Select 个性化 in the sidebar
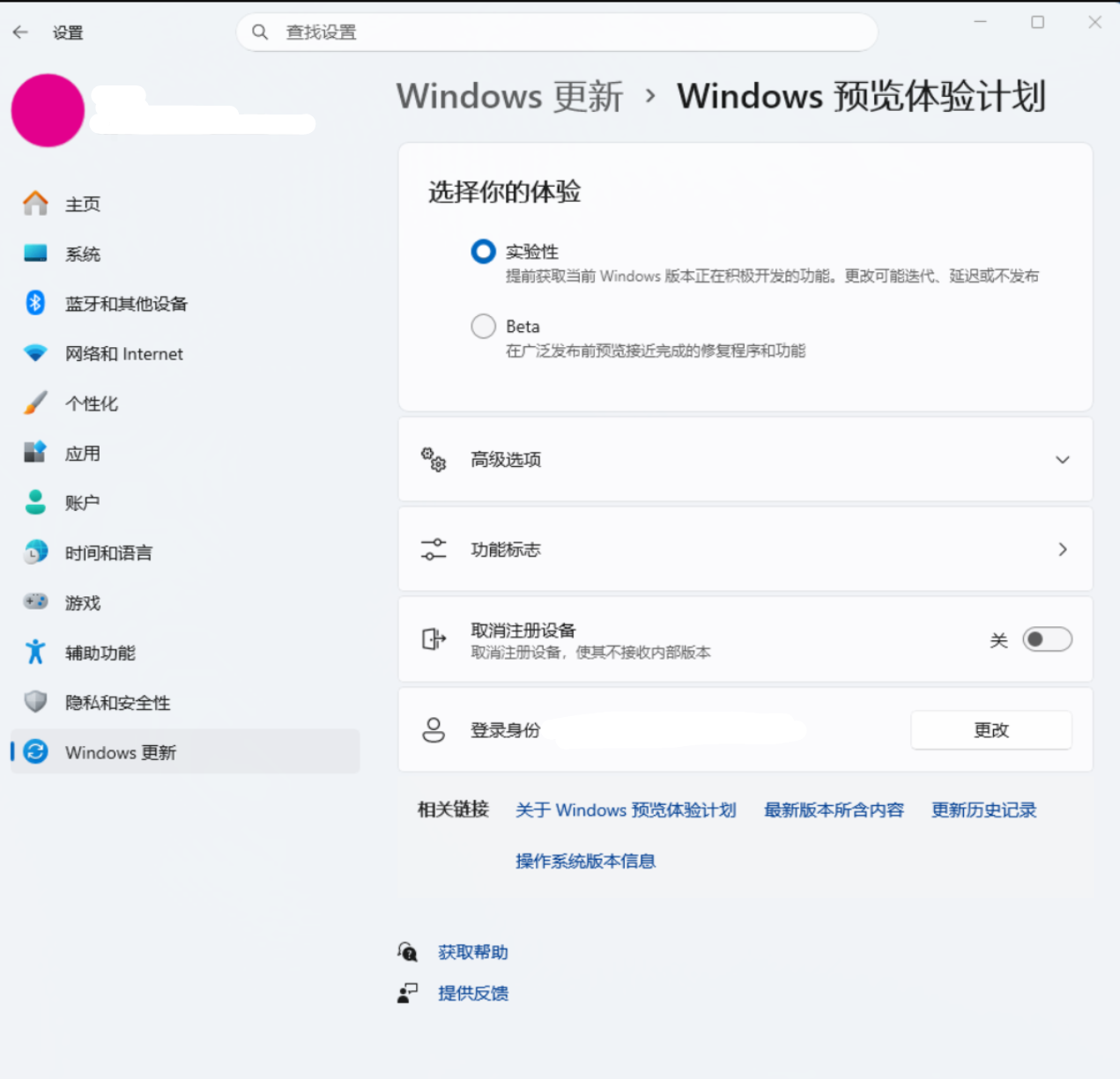Image resolution: width=1120 pixels, height=1079 pixels. click(185, 403)
